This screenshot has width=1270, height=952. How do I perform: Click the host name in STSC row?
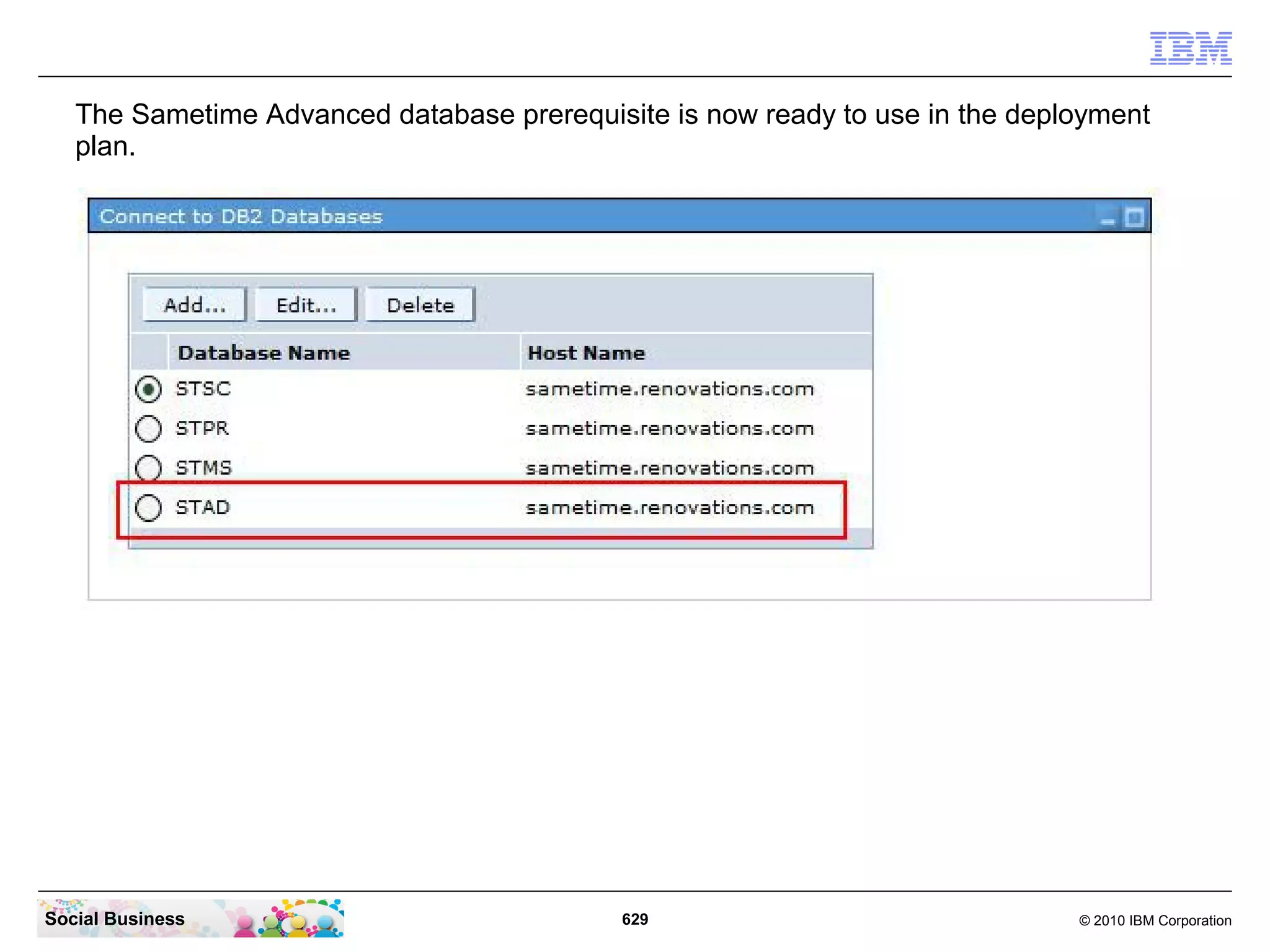670,389
